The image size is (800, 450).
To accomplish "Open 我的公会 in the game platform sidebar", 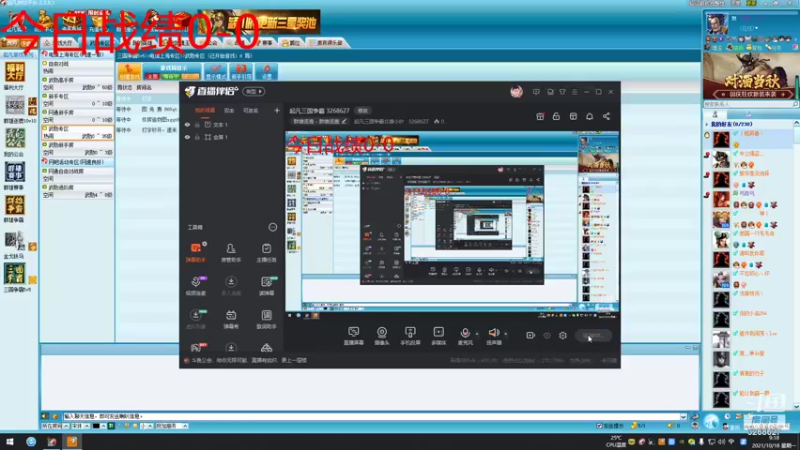I will 14,142.
